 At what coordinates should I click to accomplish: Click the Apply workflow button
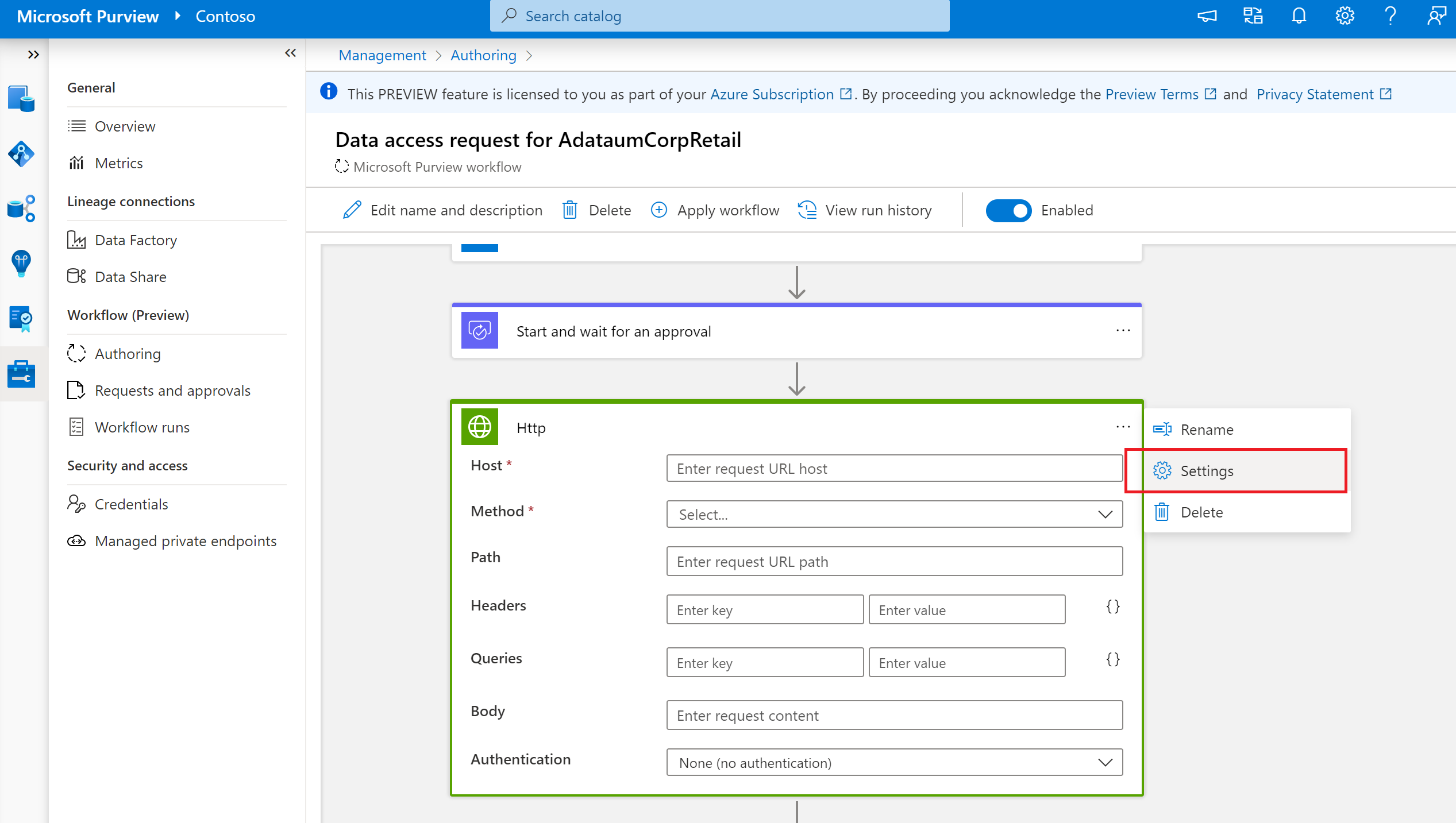click(715, 209)
